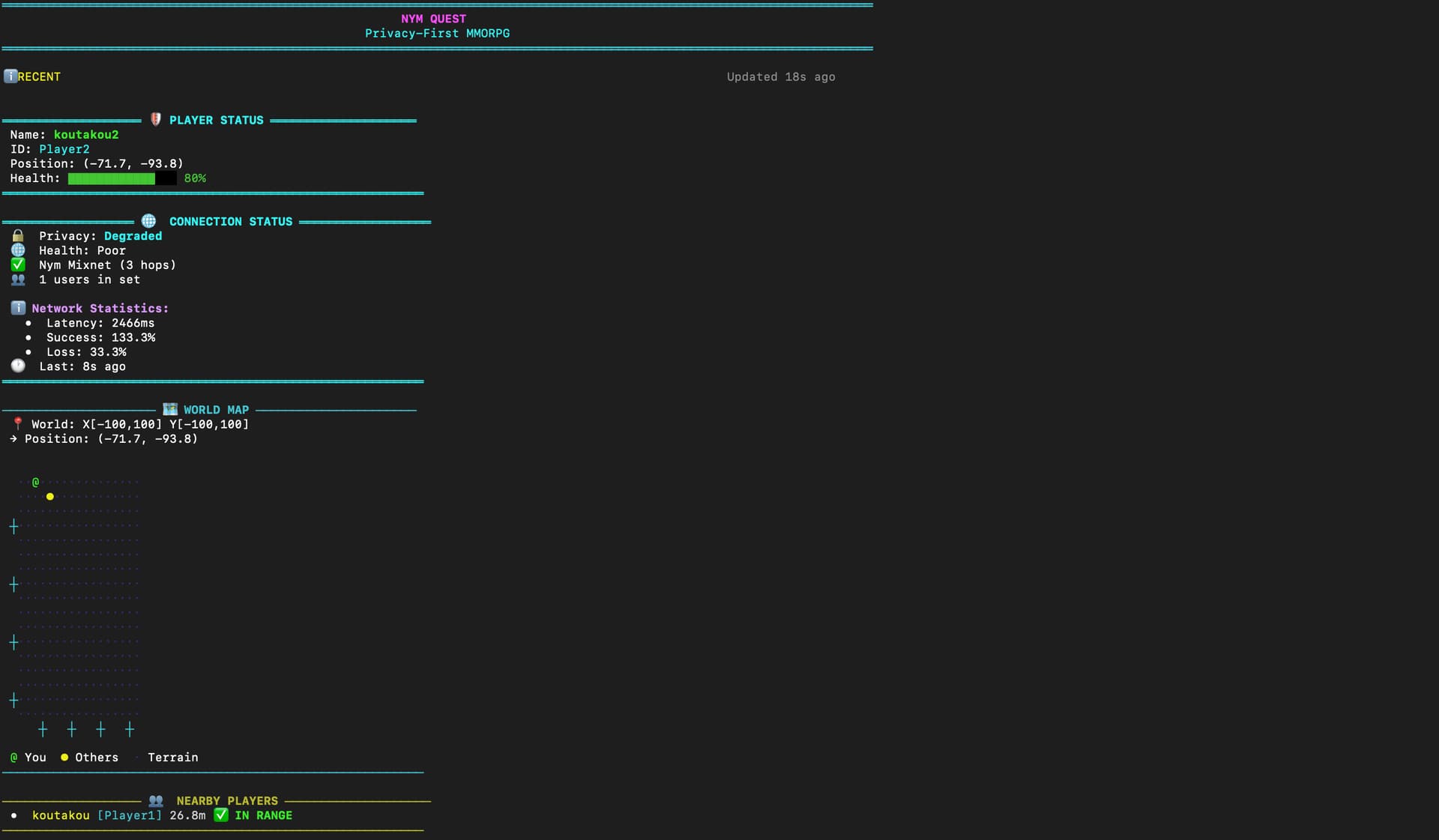Click the shield icon in PLAYER STATUS header
Image resolution: width=1439 pixels, height=840 pixels.
(x=156, y=120)
